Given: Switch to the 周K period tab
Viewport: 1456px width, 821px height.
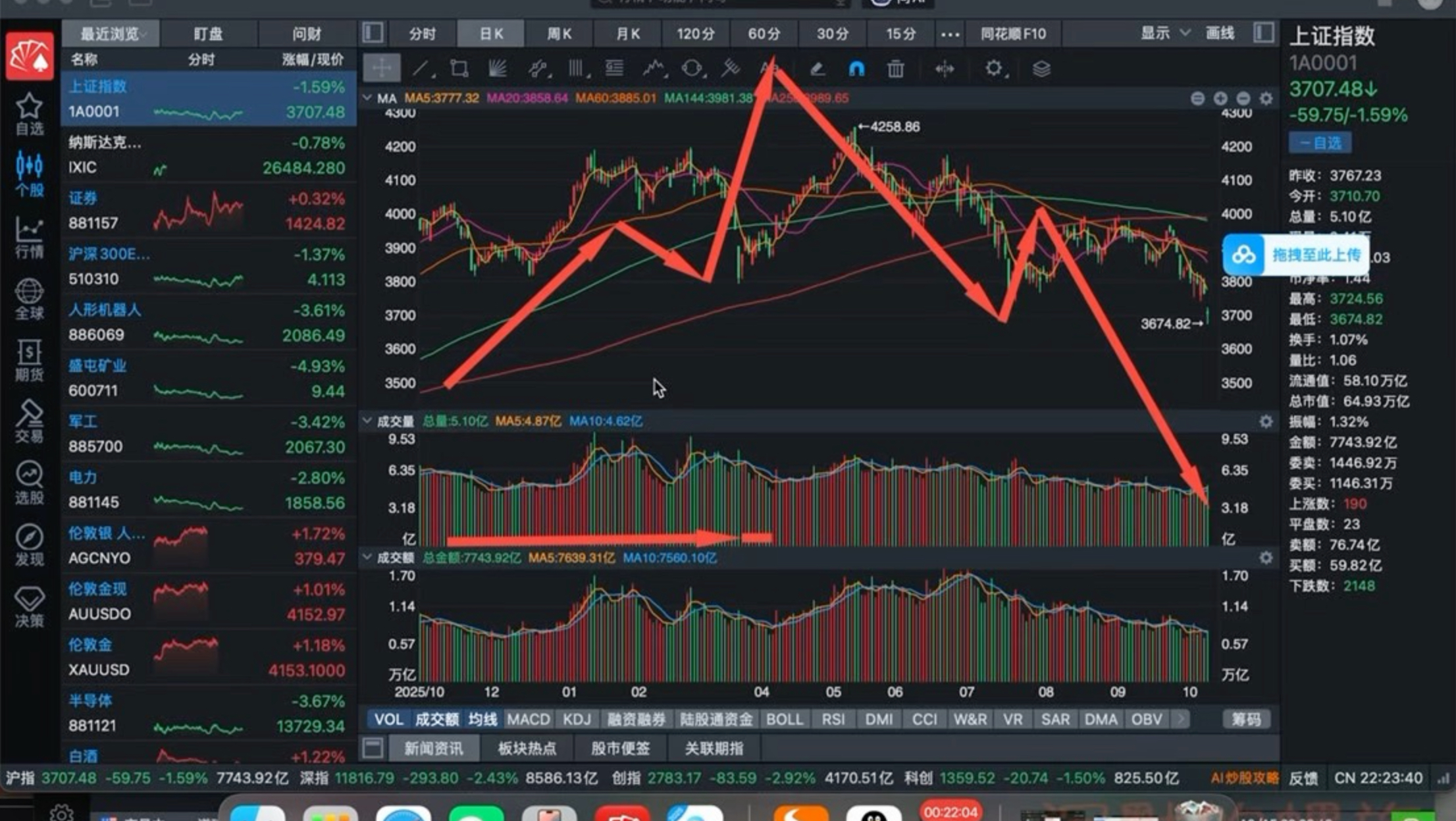Looking at the screenshot, I should (x=559, y=34).
